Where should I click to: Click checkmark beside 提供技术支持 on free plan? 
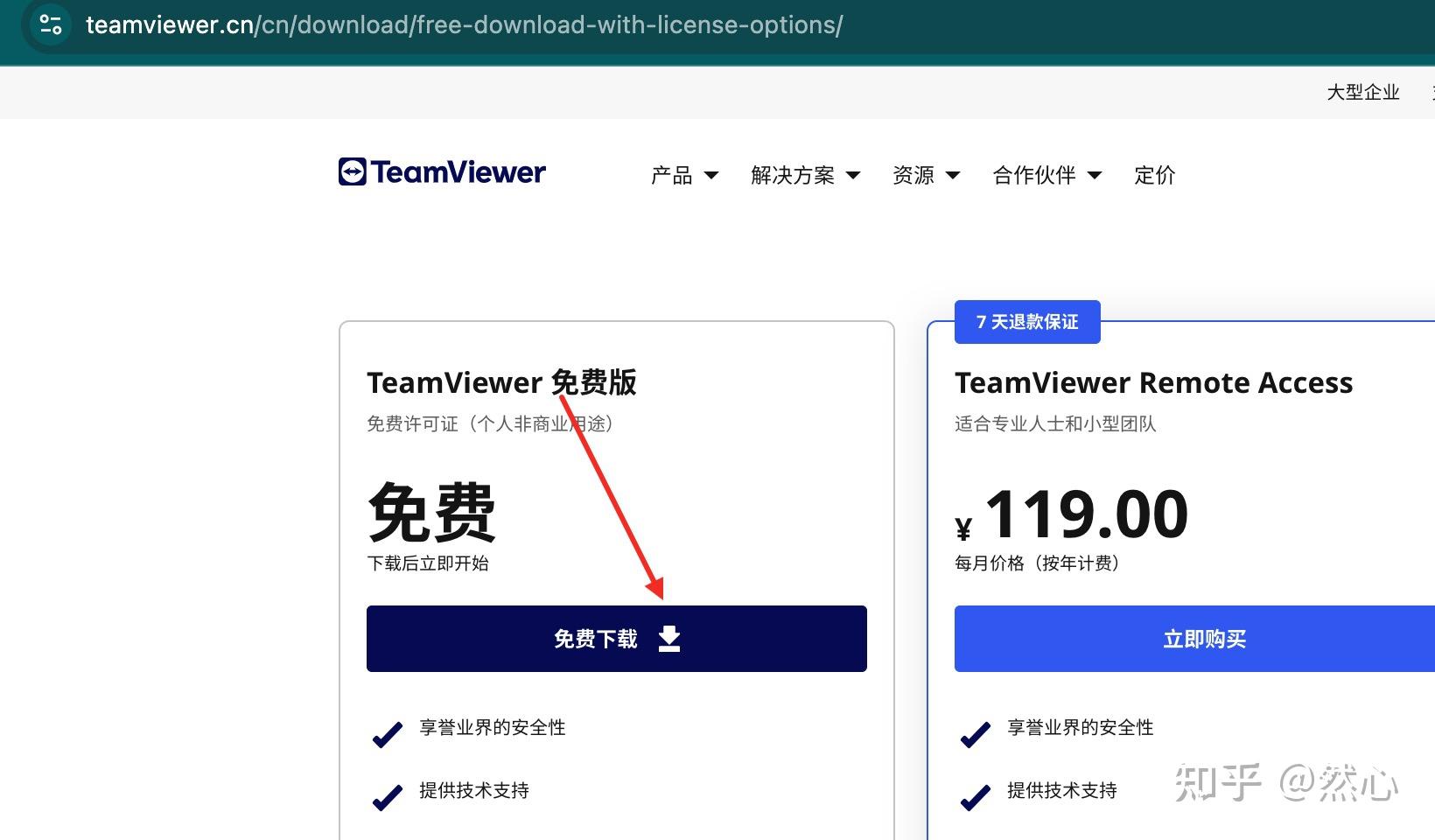[x=386, y=797]
